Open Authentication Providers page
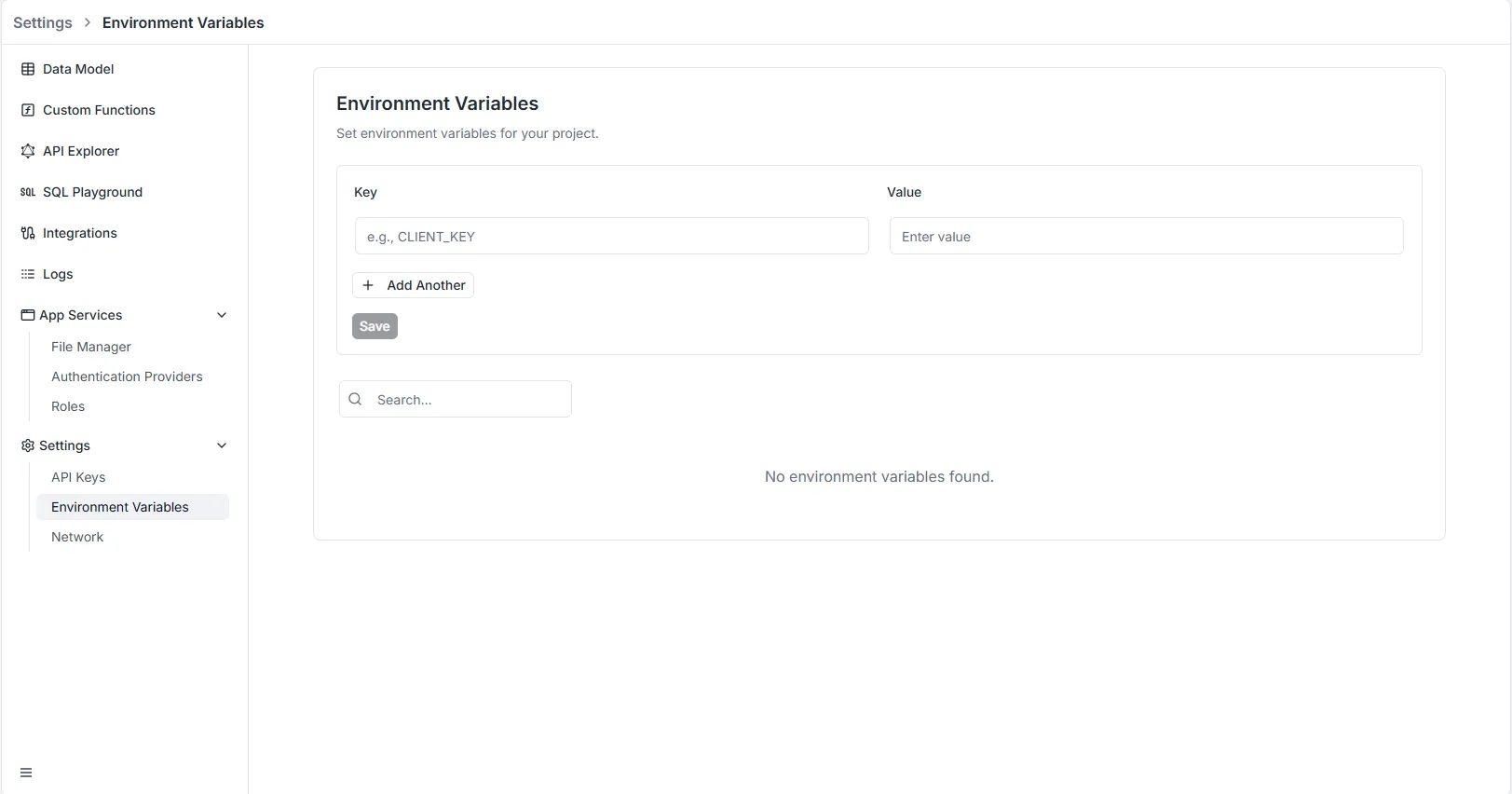The width and height of the screenshot is (1512, 794). click(127, 376)
